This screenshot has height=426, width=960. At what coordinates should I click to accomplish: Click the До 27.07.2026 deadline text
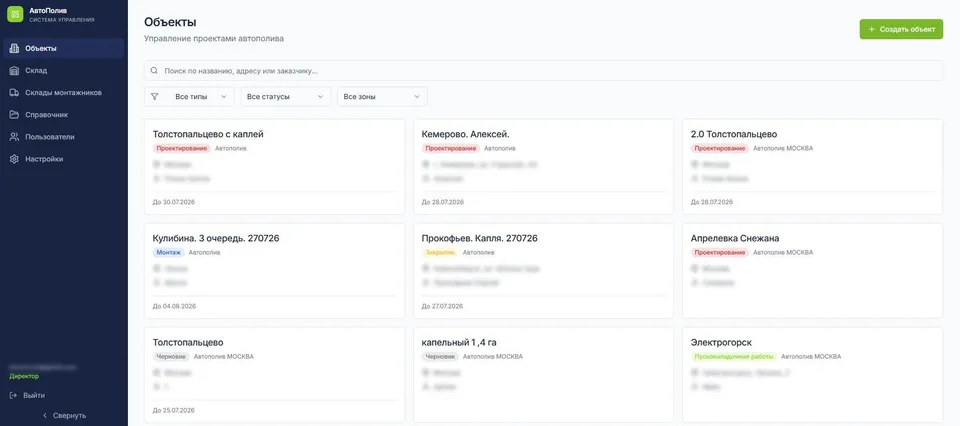443,305
